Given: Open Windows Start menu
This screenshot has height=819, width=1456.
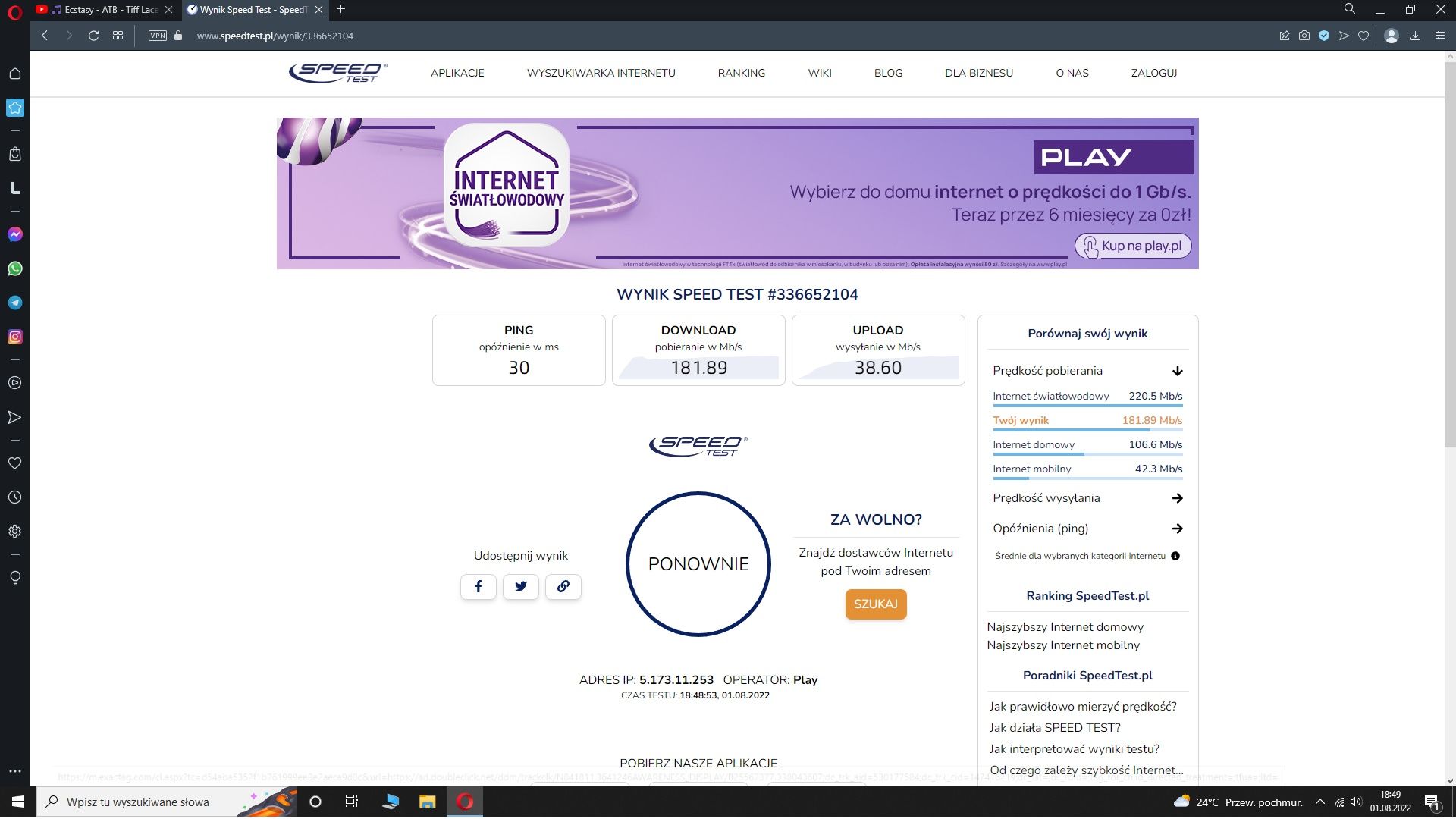Looking at the screenshot, I should coord(18,802).
